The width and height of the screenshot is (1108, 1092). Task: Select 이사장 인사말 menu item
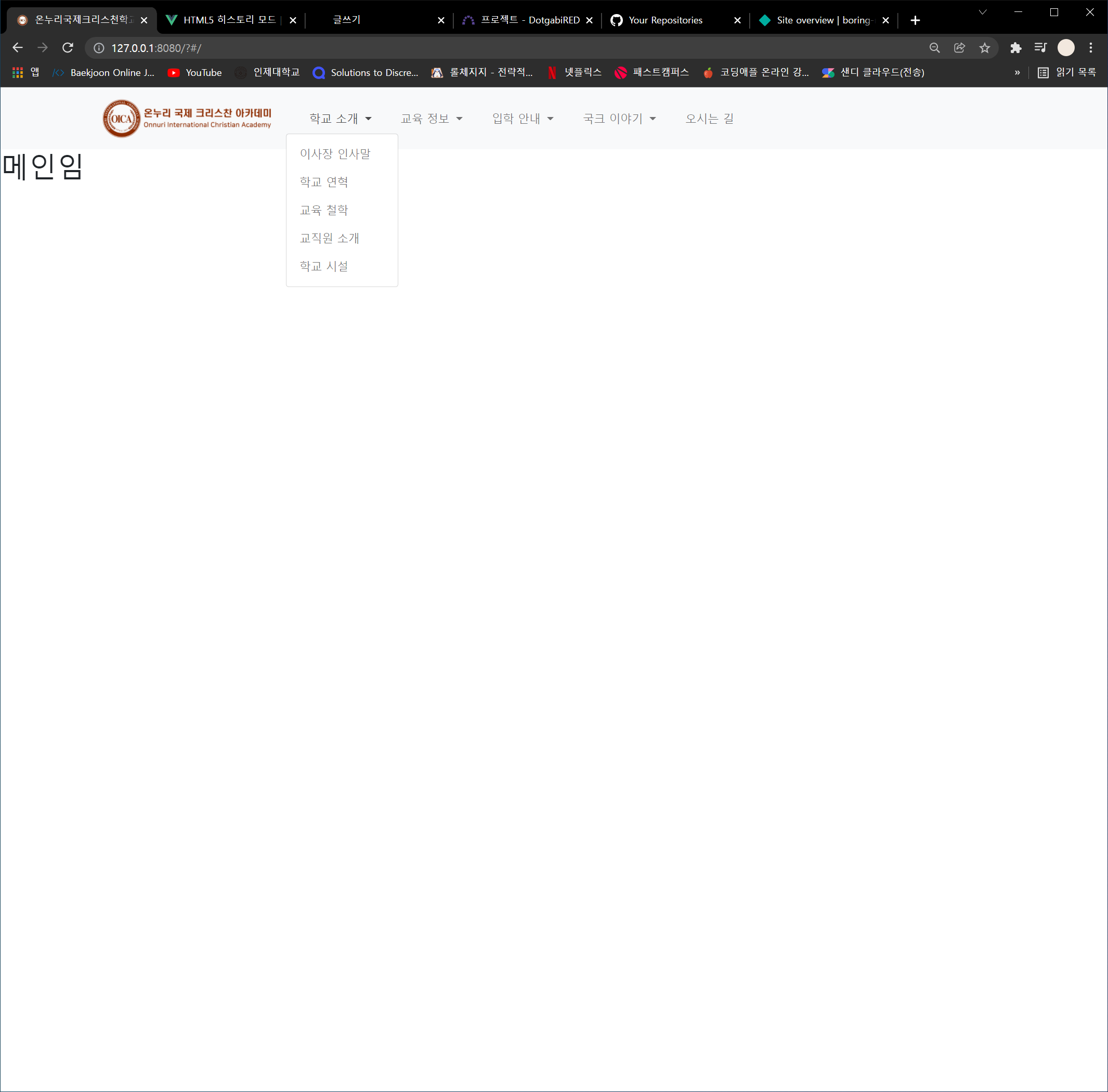[335, 154]
